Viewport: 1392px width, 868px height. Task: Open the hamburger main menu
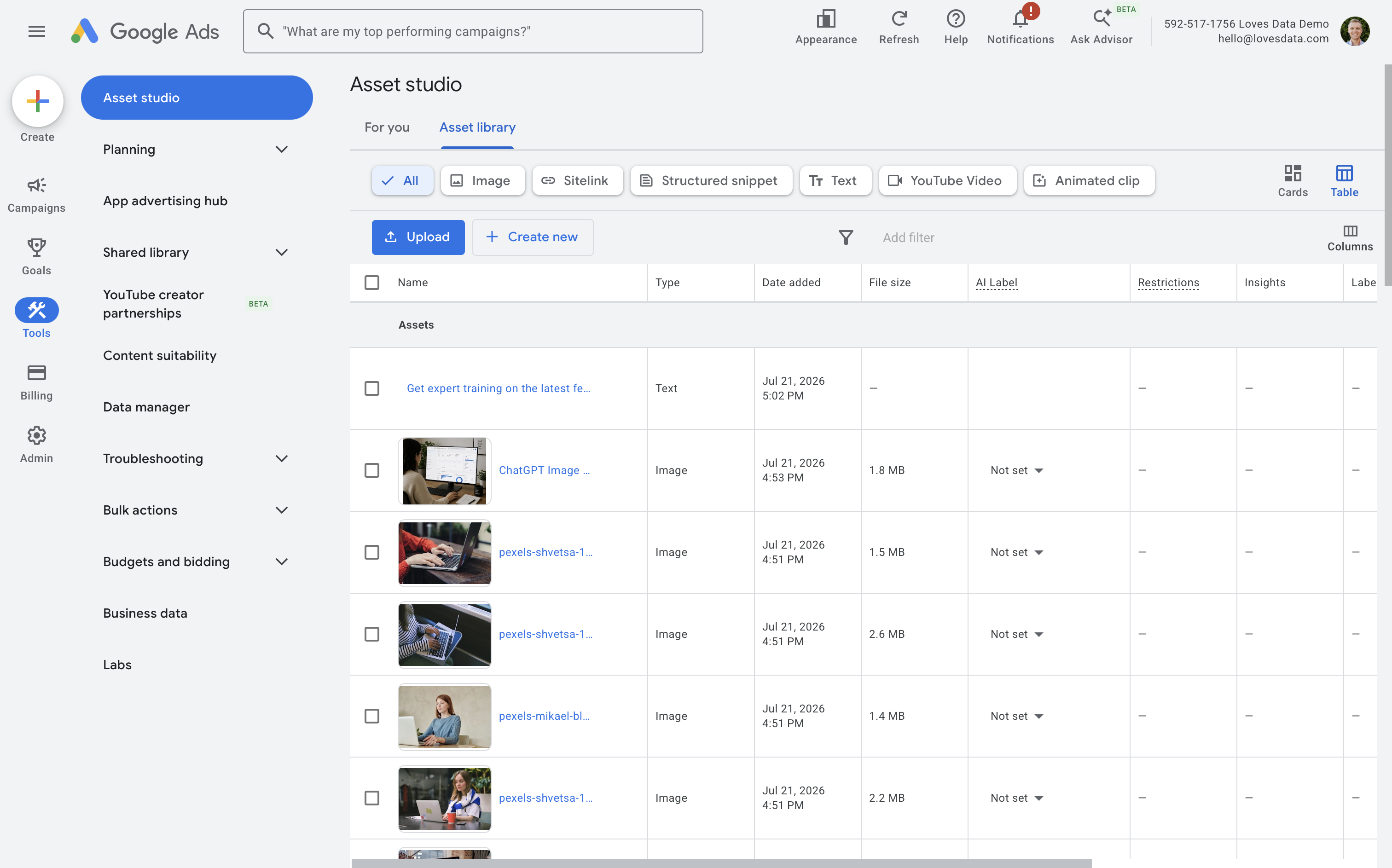click(37, 32)
